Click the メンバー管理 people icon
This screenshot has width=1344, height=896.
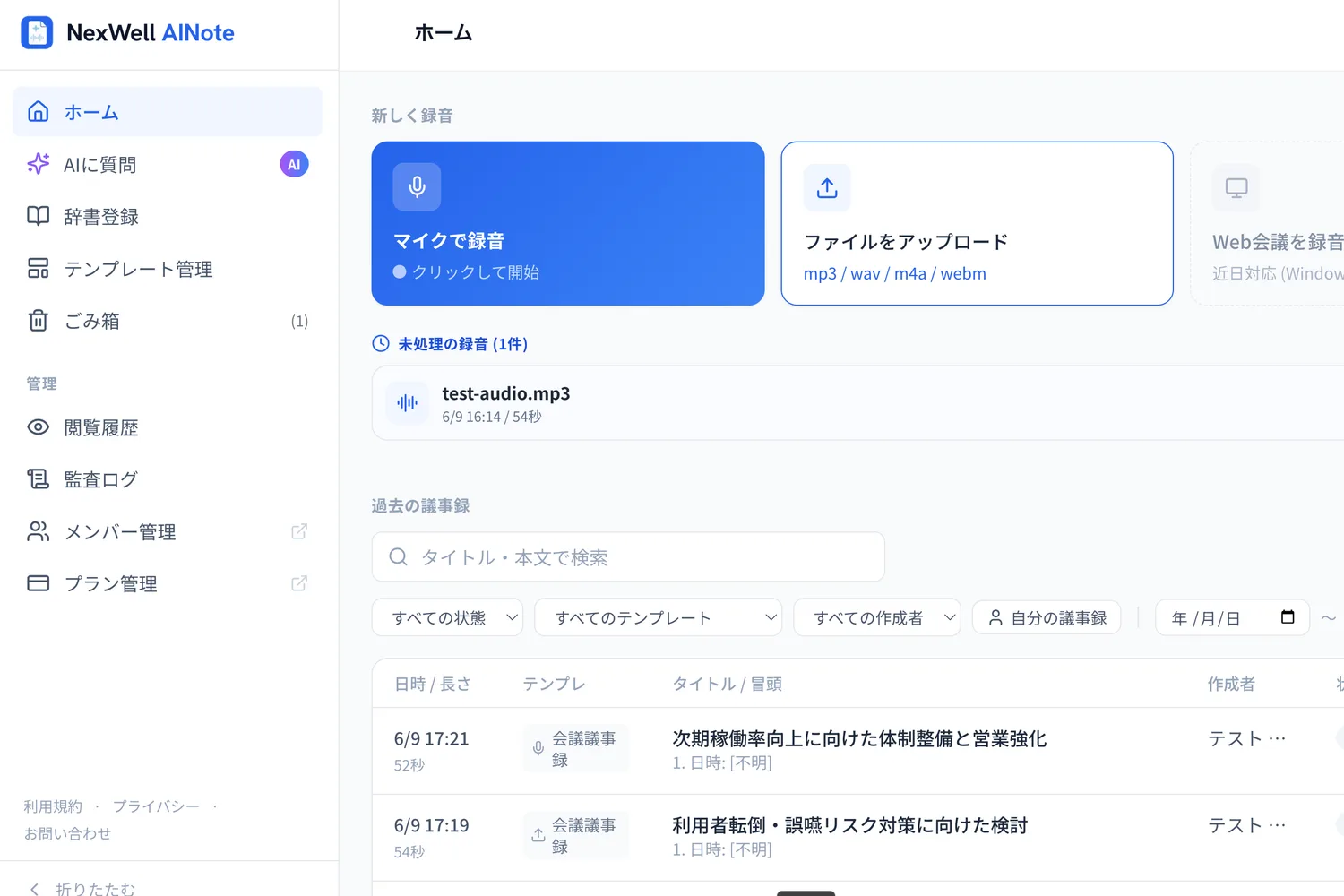point(38,531)
